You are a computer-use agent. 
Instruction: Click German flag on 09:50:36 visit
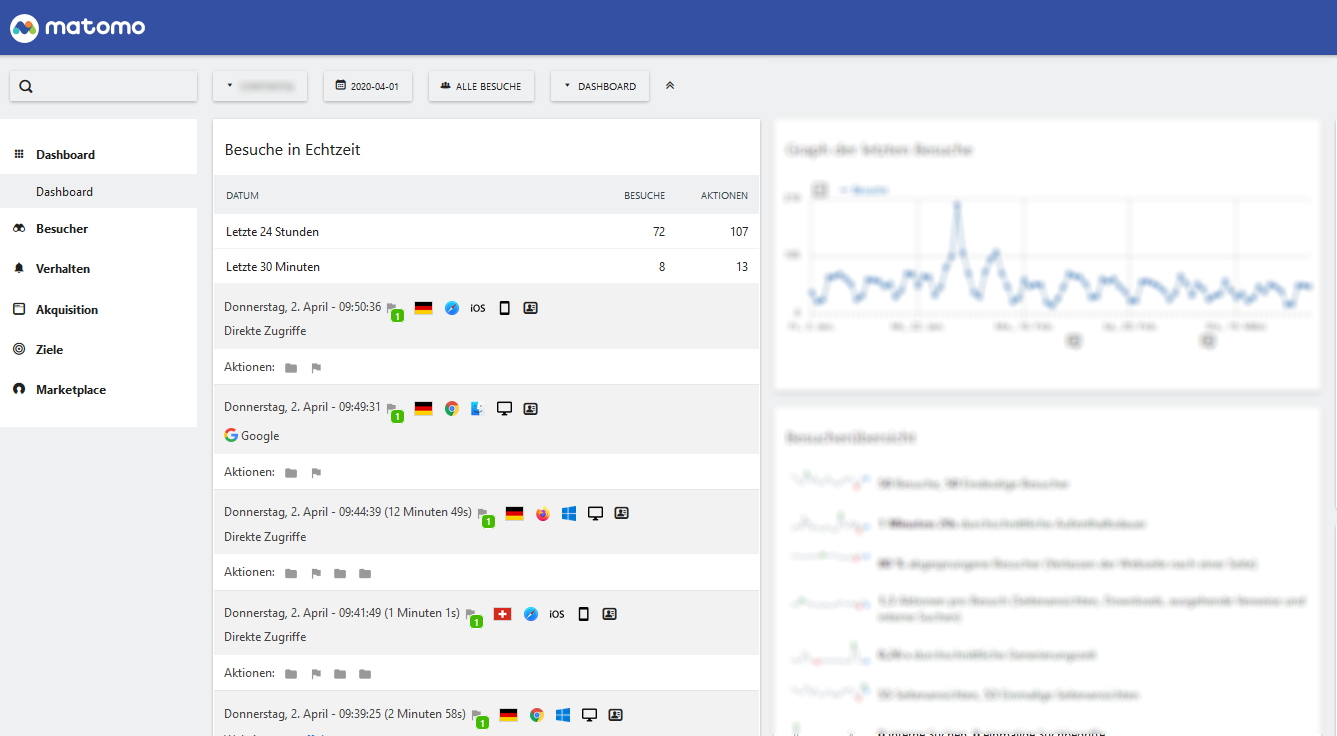[x=423, y=308]
